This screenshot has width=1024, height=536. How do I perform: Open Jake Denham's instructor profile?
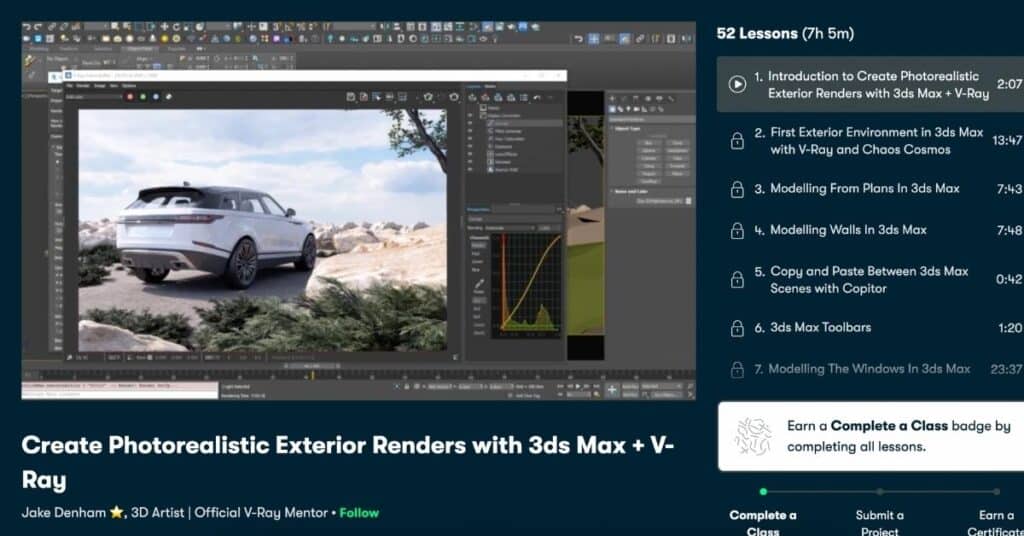(x=63, y=512)
